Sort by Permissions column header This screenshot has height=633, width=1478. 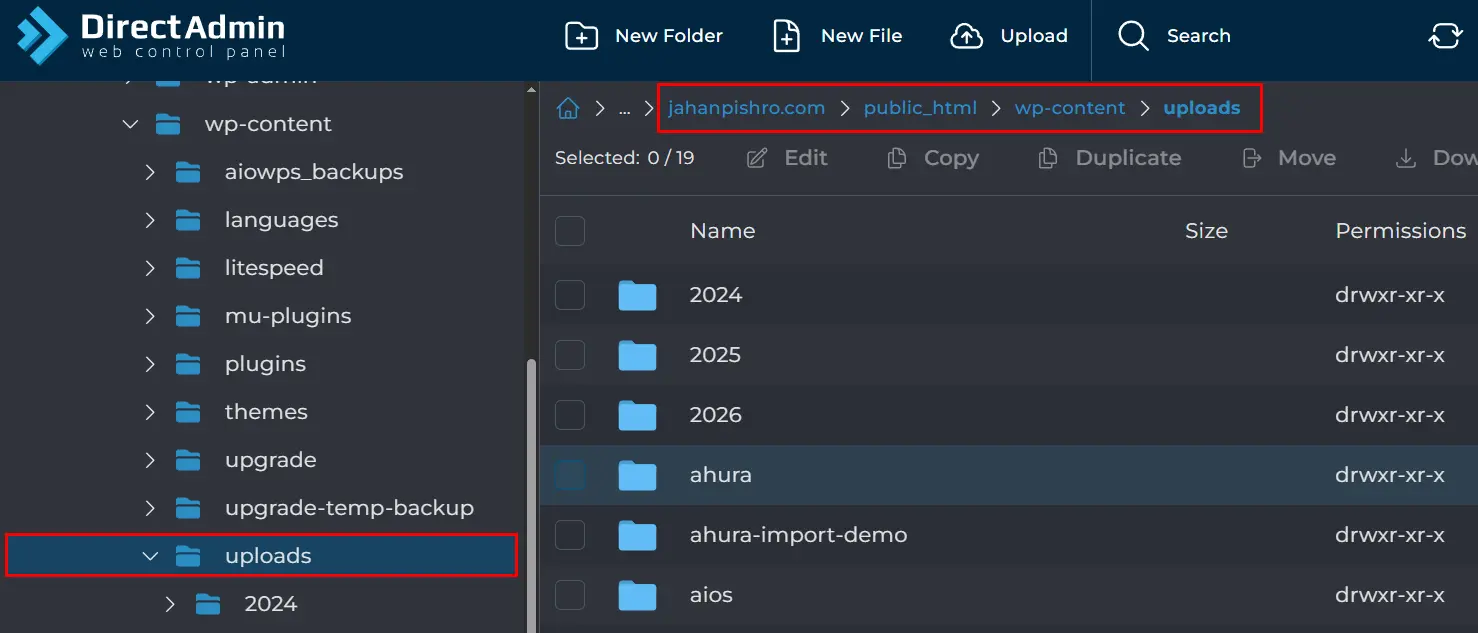coord(1400,231)
